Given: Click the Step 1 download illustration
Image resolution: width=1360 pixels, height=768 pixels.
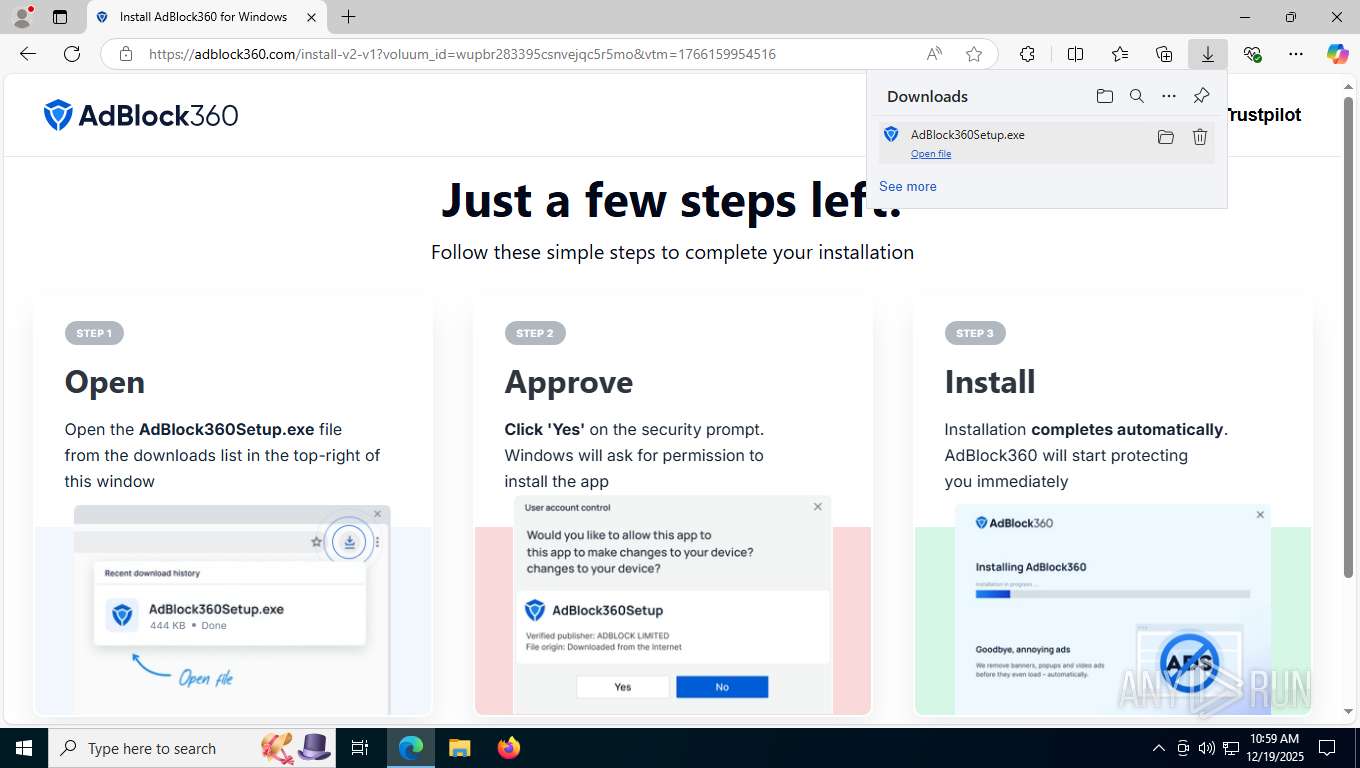Looking at the screenshot, I should click(232, 609).
